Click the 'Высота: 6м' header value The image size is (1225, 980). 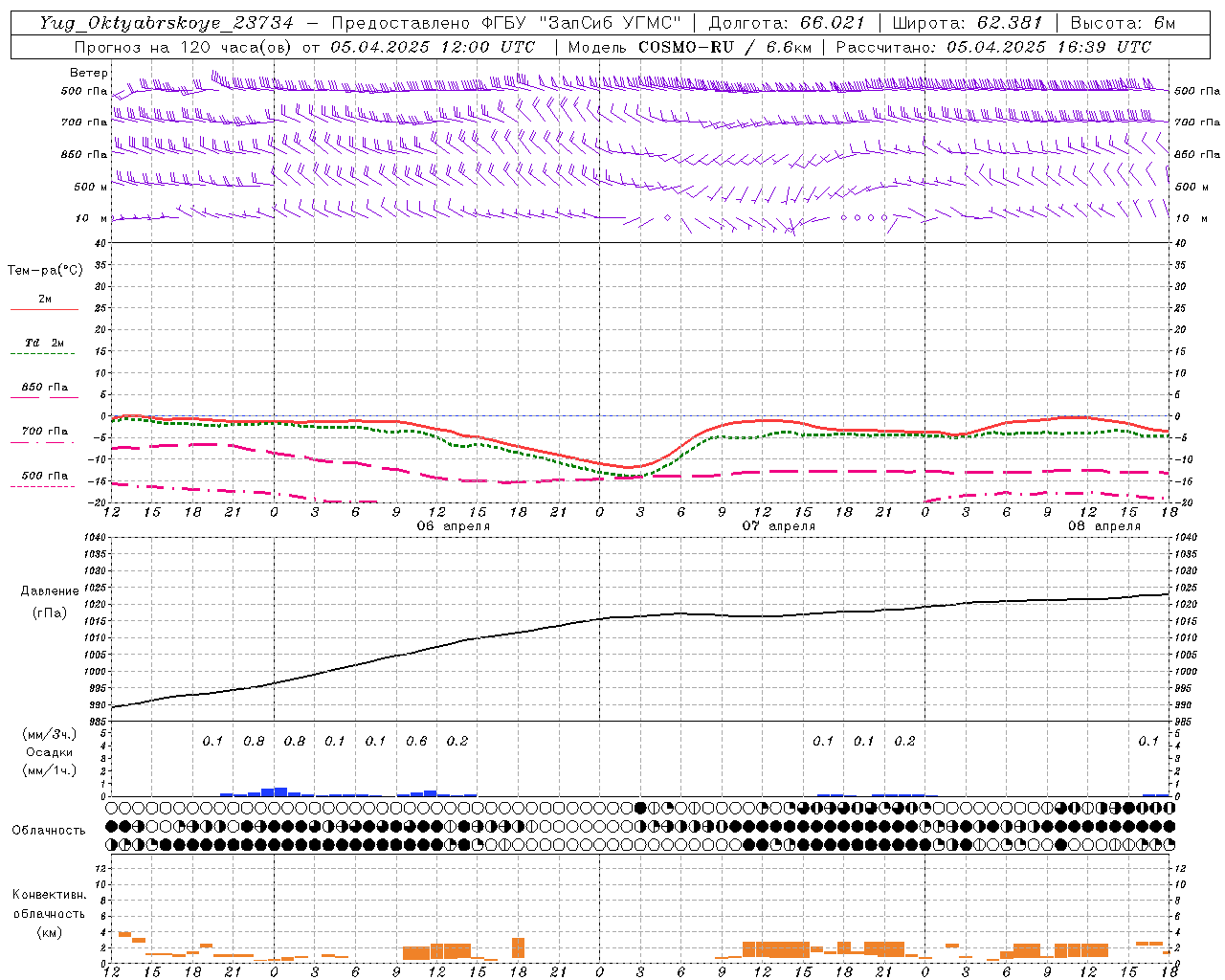tap(1122, 23)
